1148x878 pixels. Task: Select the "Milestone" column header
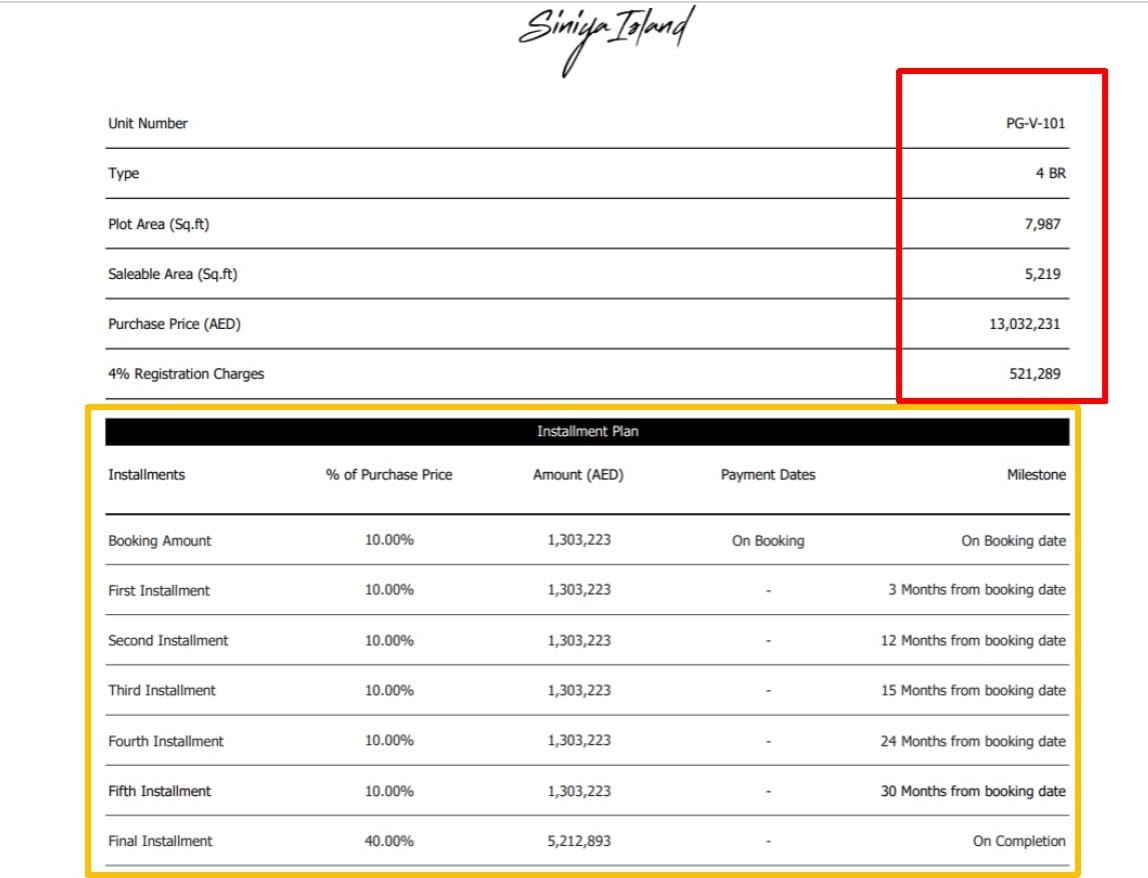1036,475
